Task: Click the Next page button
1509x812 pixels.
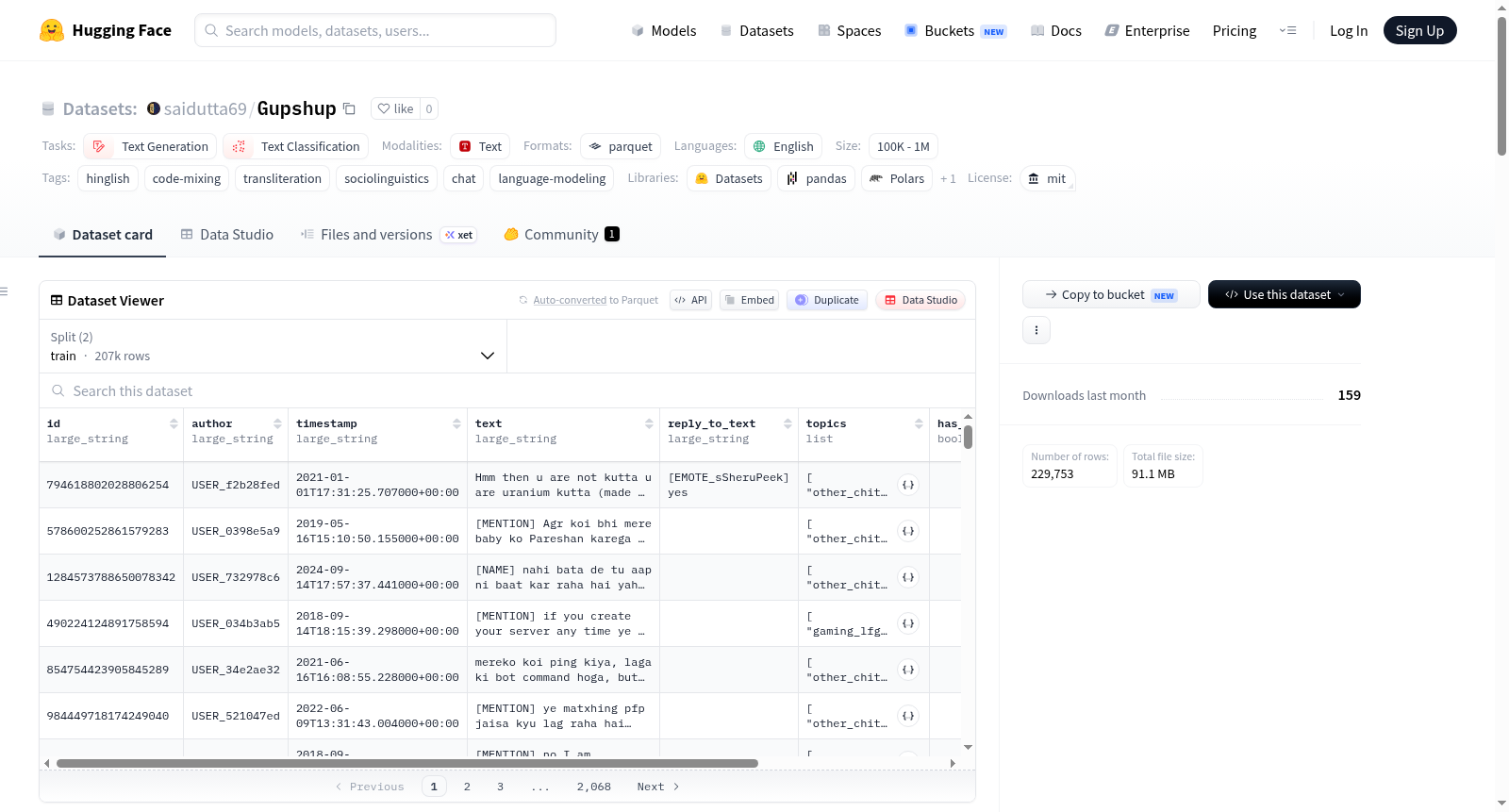Action: click(x=658, y=787)
